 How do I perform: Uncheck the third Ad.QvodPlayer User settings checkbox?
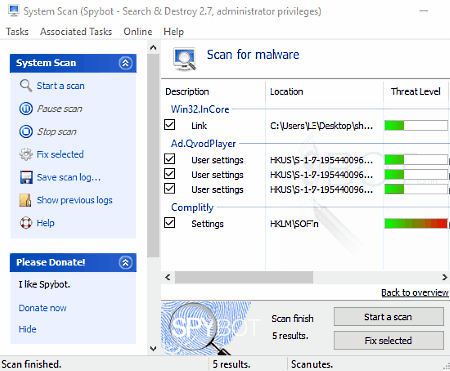[x=170, y=189]
